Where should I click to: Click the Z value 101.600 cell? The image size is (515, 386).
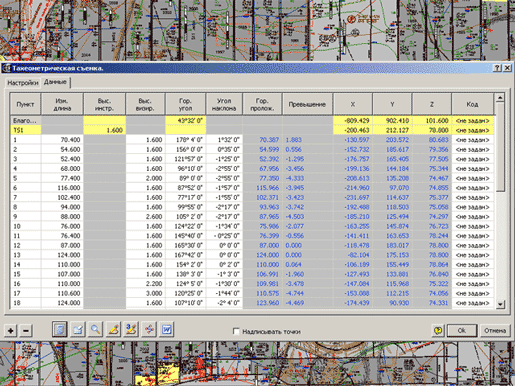coord(432,120)
